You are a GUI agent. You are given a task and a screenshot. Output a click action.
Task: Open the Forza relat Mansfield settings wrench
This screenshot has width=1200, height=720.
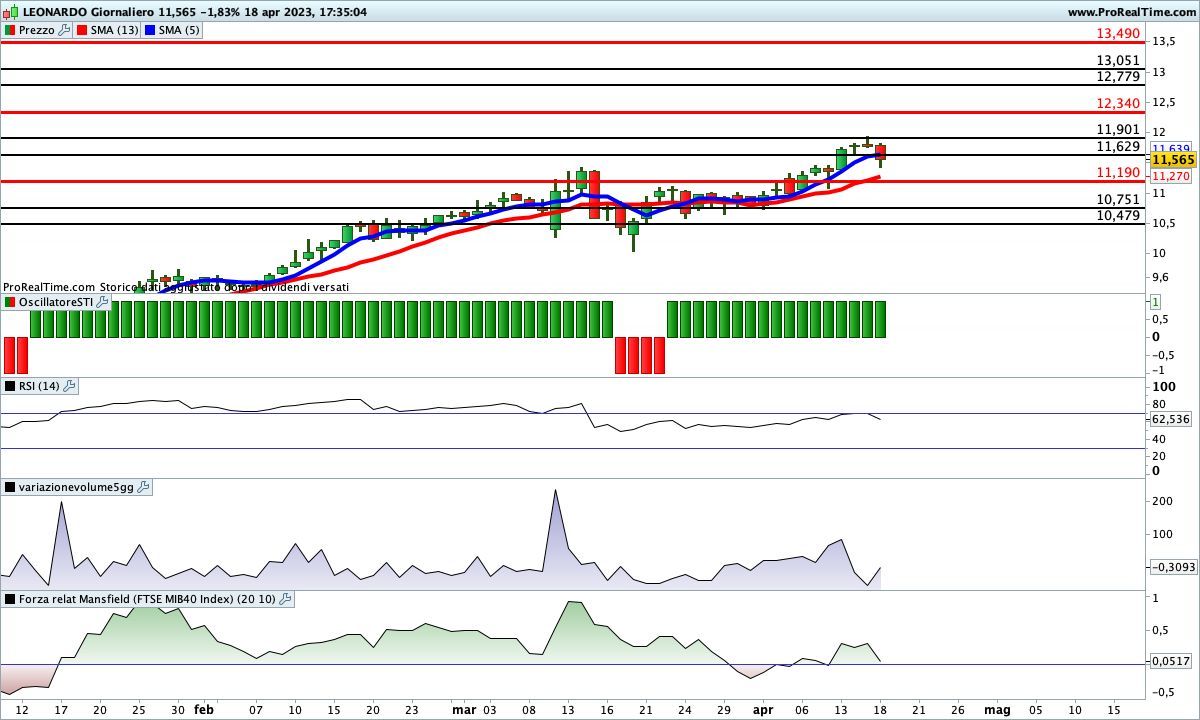pos(285,599)
